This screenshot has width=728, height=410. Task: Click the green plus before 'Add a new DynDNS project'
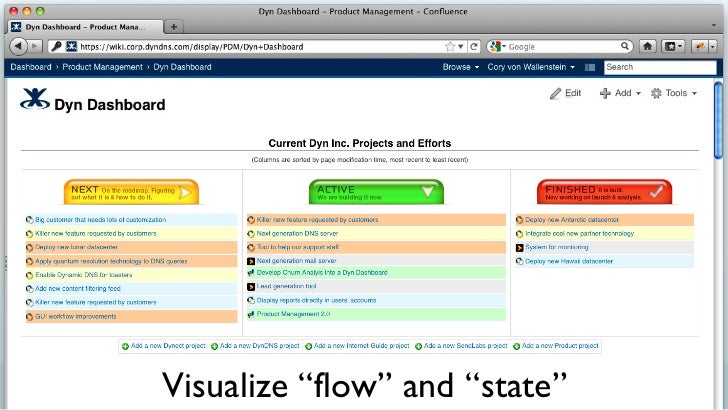tap(214, 346)
